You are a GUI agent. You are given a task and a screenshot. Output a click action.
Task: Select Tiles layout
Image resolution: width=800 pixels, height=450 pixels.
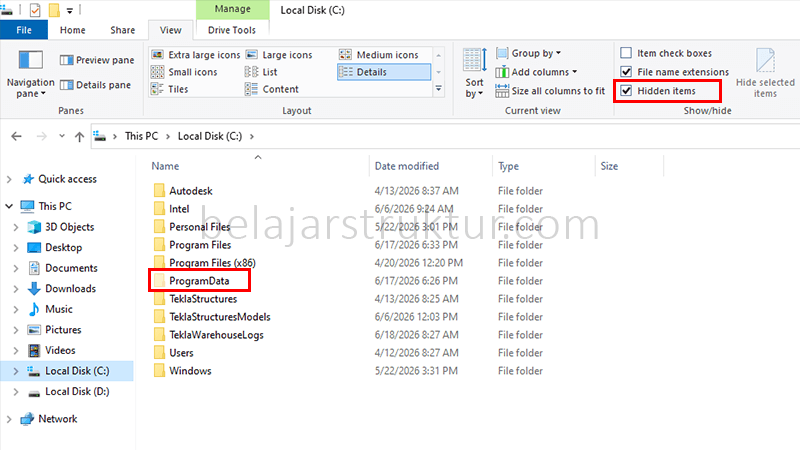coord(170,89)
